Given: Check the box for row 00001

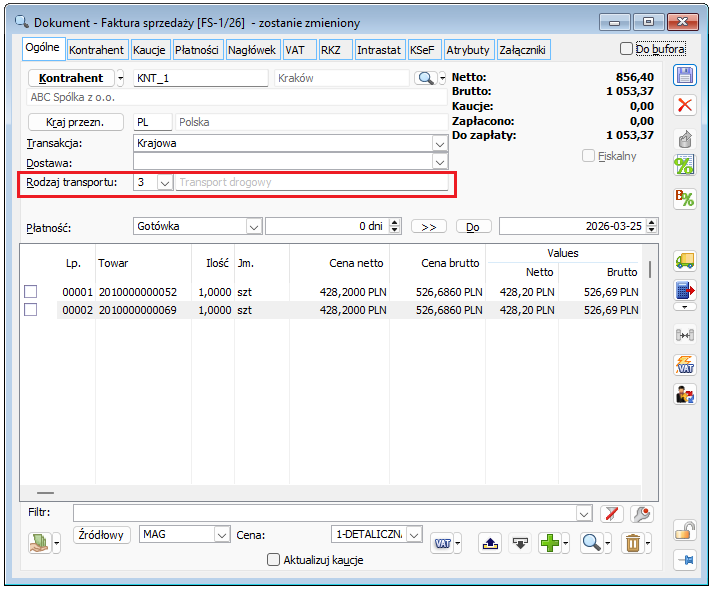Looking at the screenshot, I should tap(31, 292).
